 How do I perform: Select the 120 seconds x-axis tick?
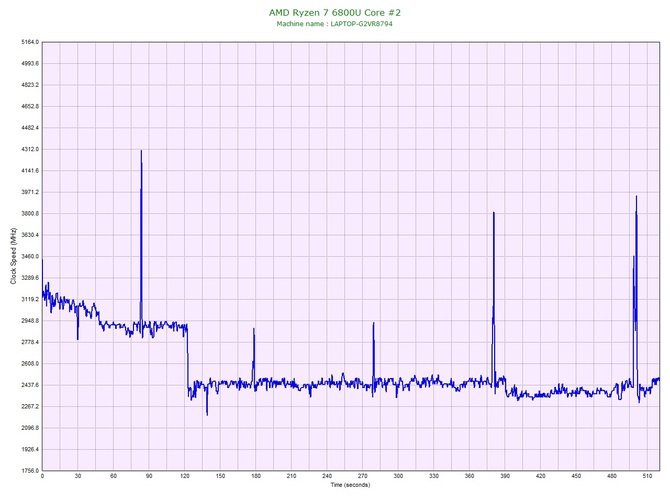(x=185, y=476)
